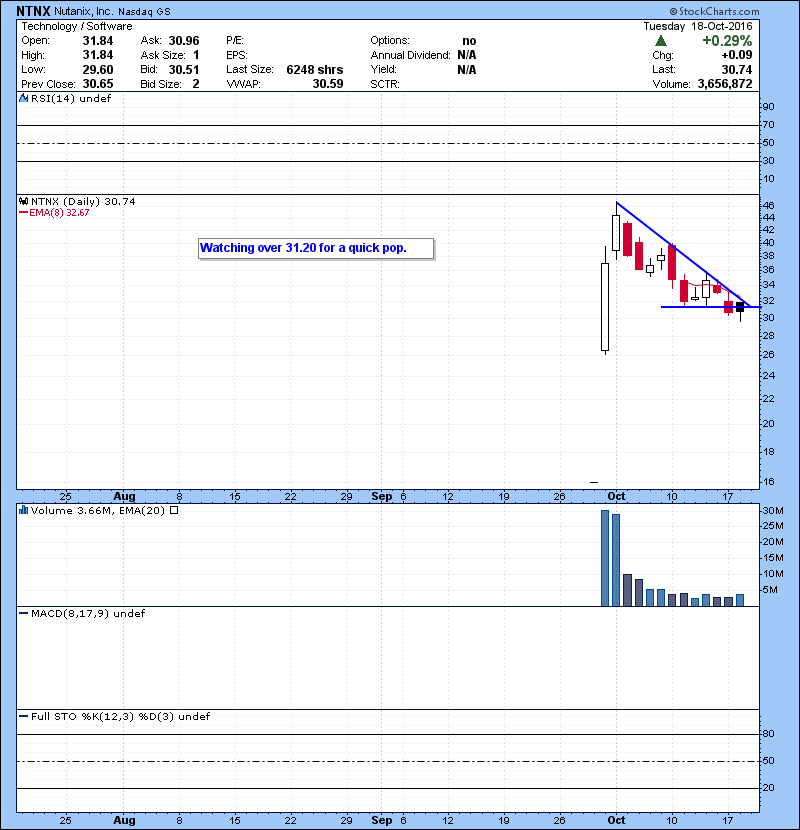Click the 'EPS:' label

(x=237, y=55)
